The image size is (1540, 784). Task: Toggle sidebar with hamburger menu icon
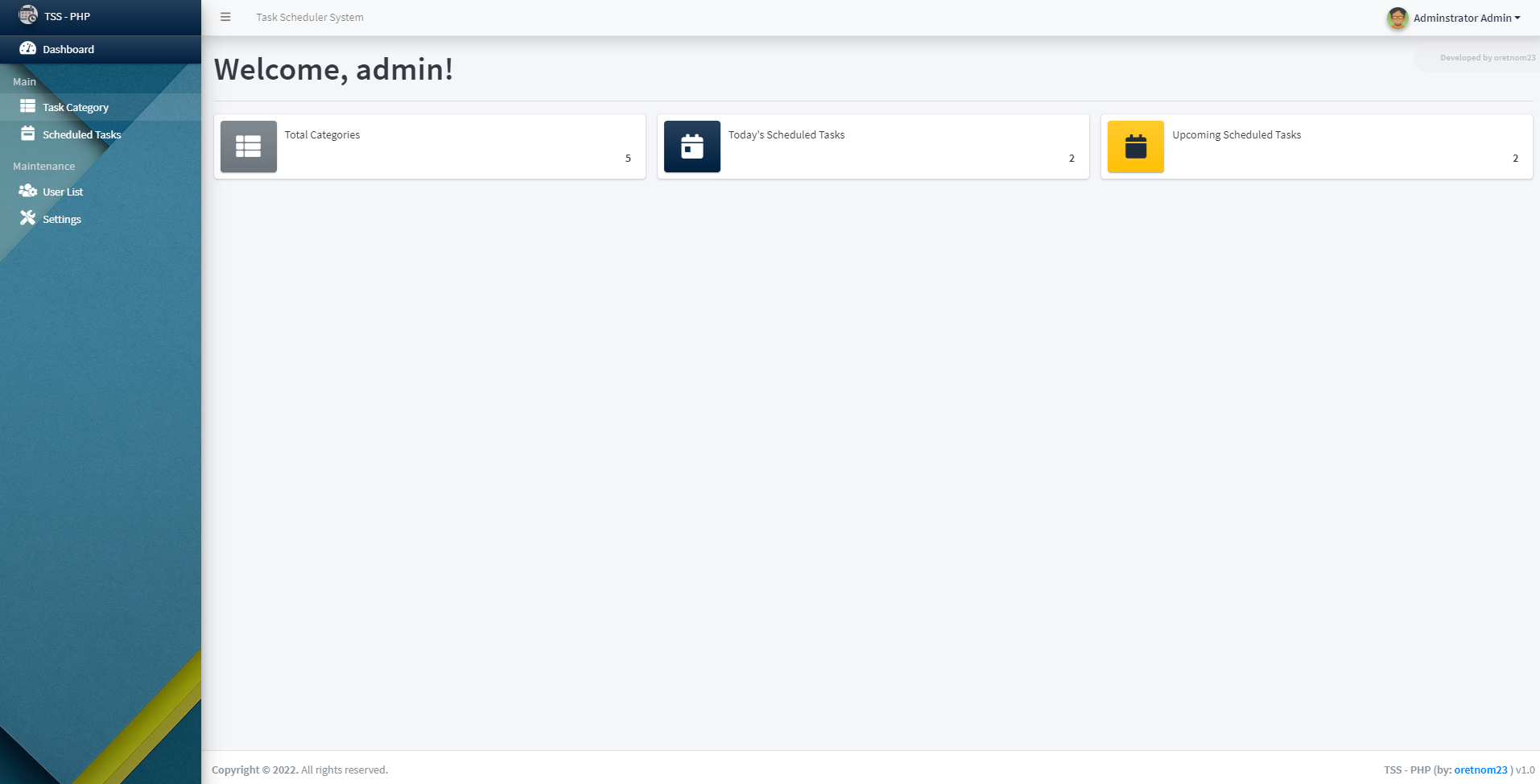pos(225,17)
